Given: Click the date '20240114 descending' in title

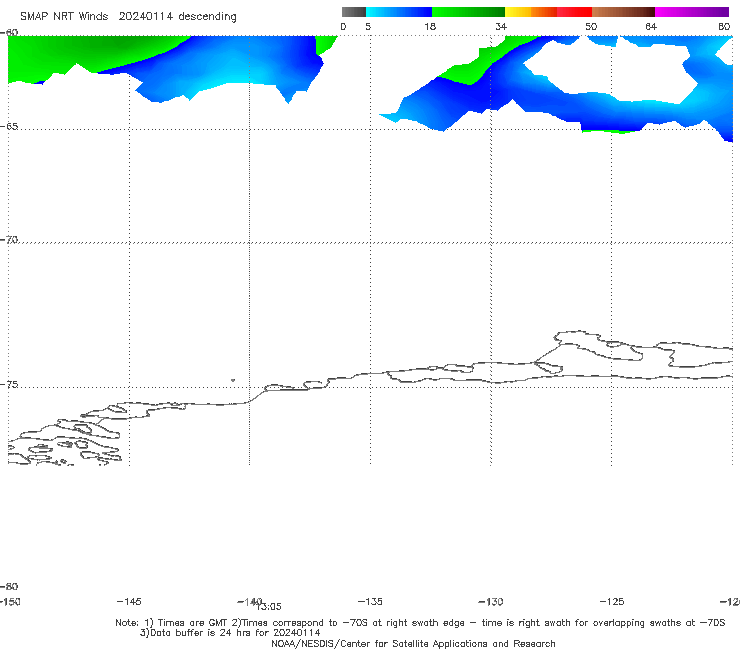Looking at the screenshot, I should (177, 17).
